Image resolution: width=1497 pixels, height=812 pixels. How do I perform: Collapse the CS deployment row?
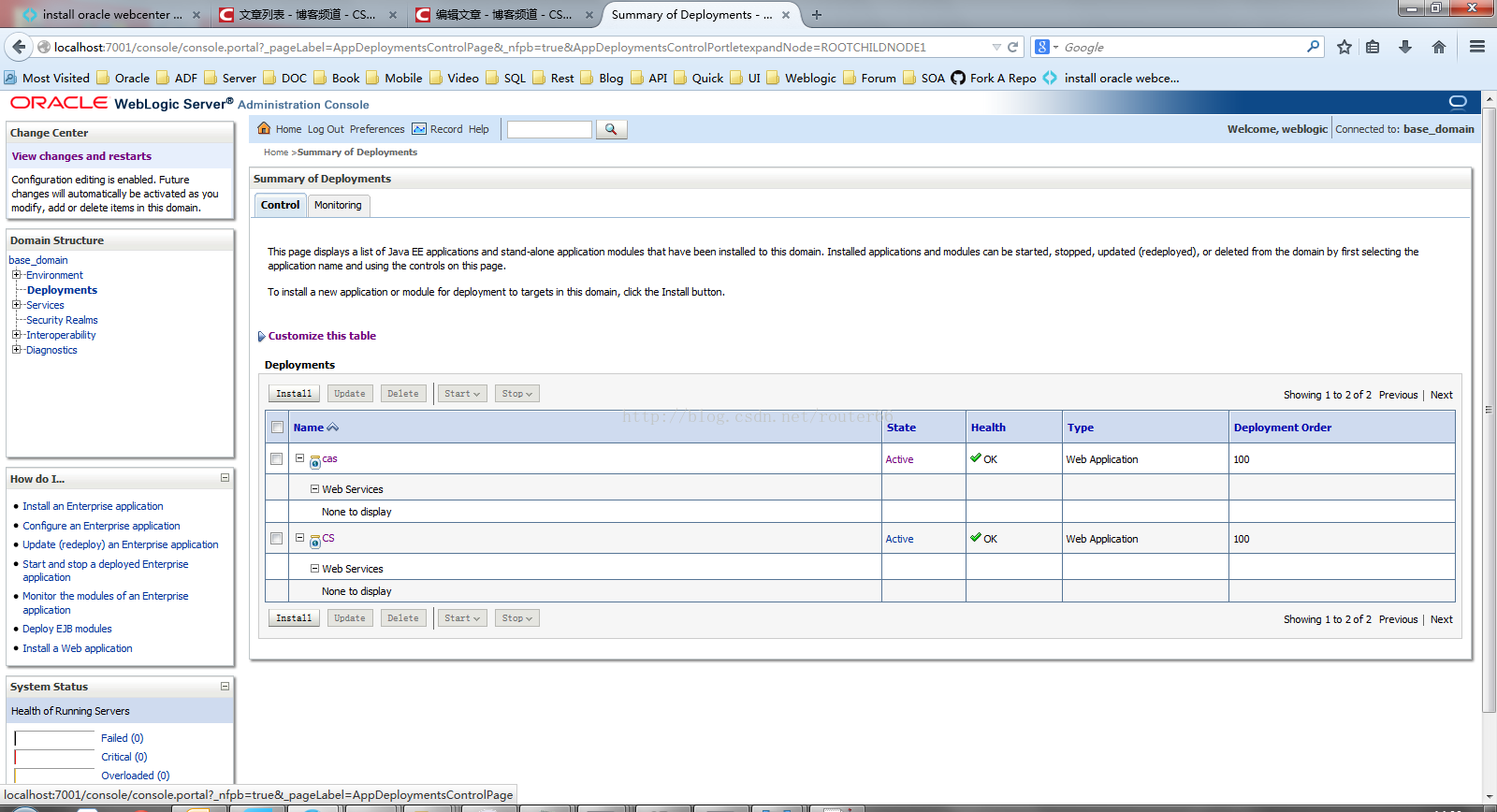[300, 538]
